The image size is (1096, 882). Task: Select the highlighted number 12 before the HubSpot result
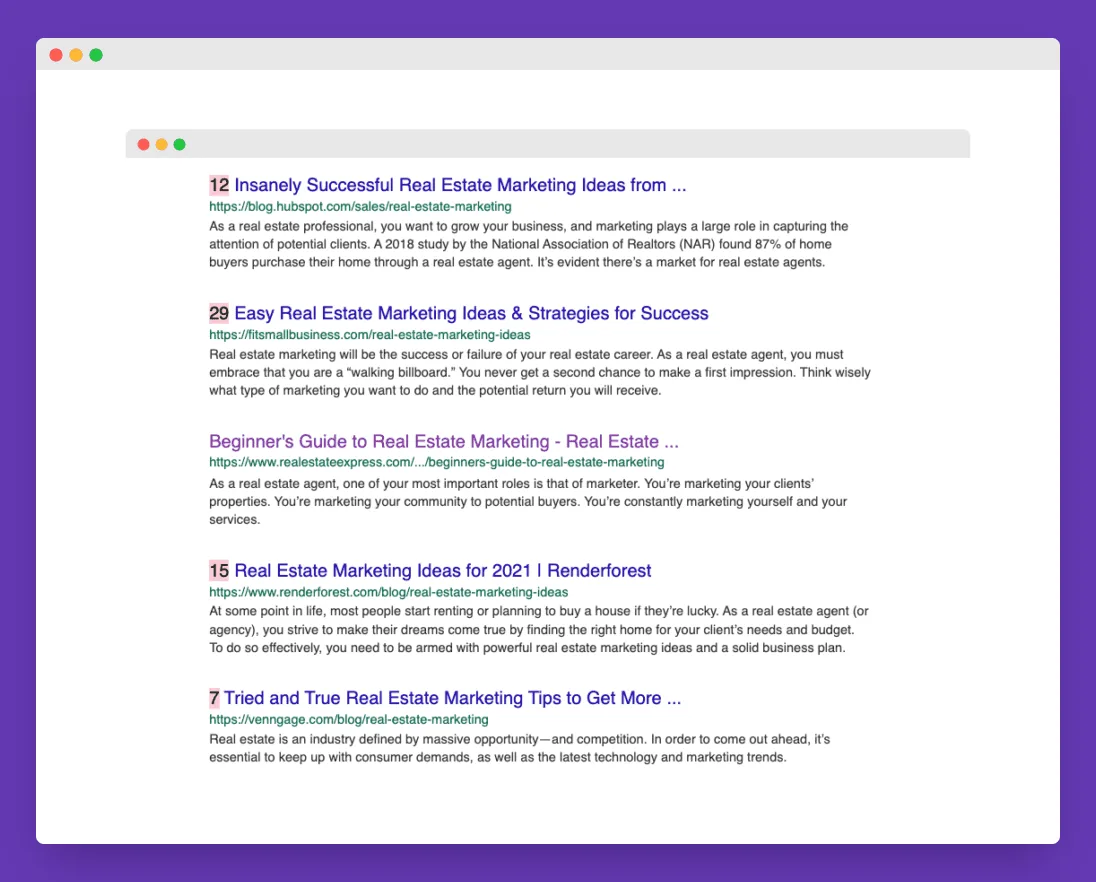point(218,185)
